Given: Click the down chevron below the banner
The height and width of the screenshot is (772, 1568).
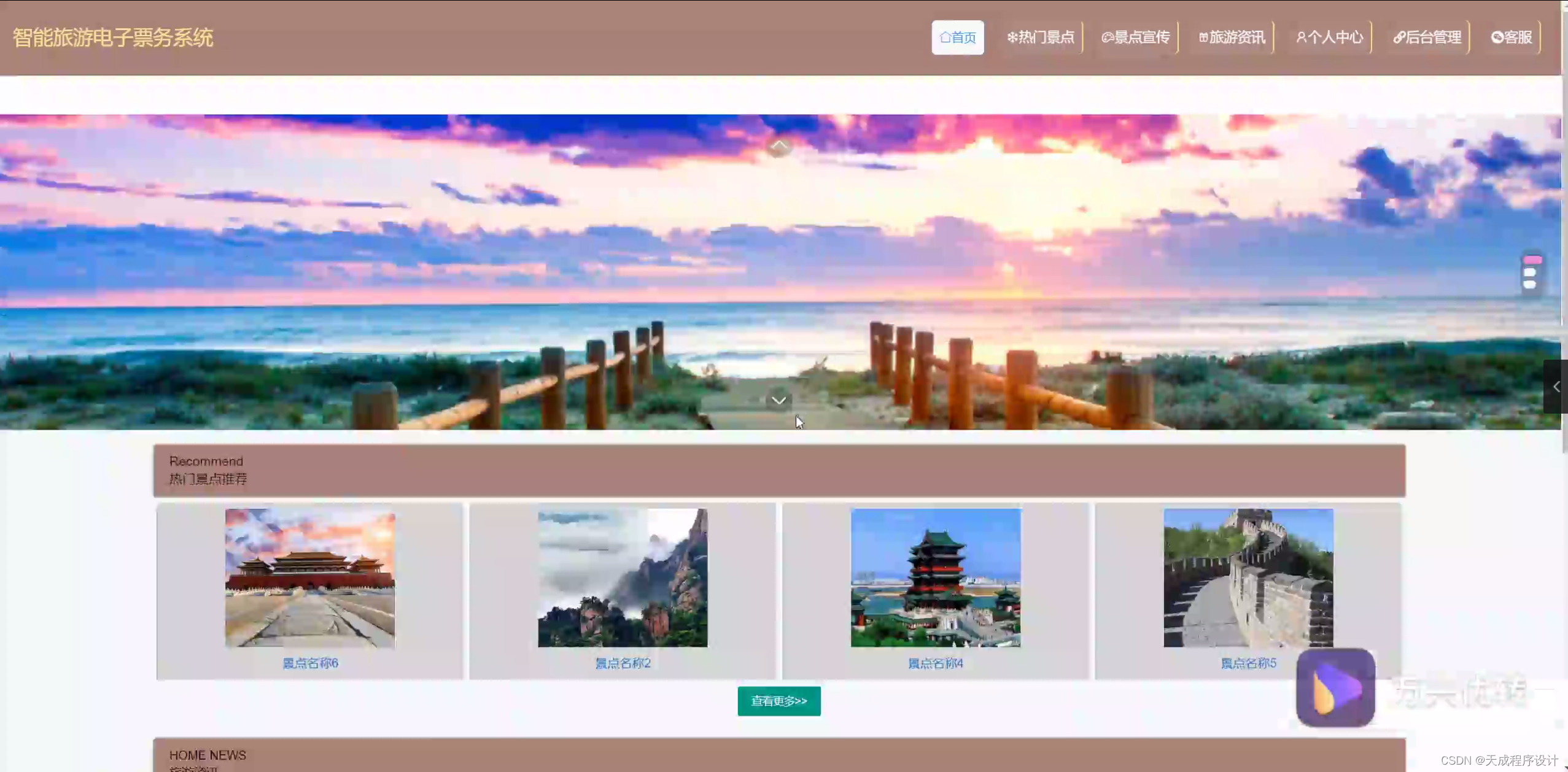Looking at the screenshot, I should click(778, 400).
